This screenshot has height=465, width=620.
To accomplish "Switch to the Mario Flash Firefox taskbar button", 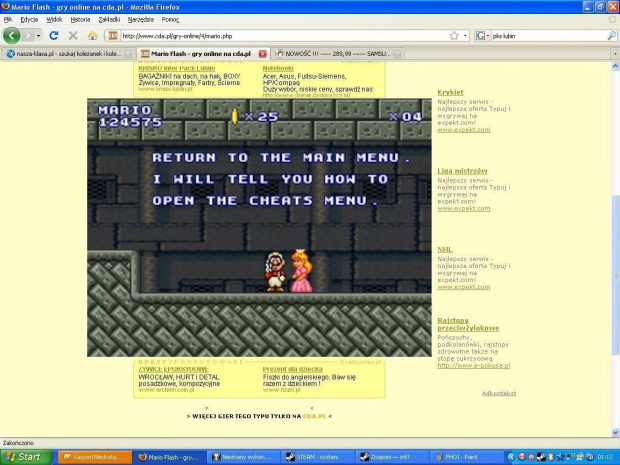I will point(169,457).
